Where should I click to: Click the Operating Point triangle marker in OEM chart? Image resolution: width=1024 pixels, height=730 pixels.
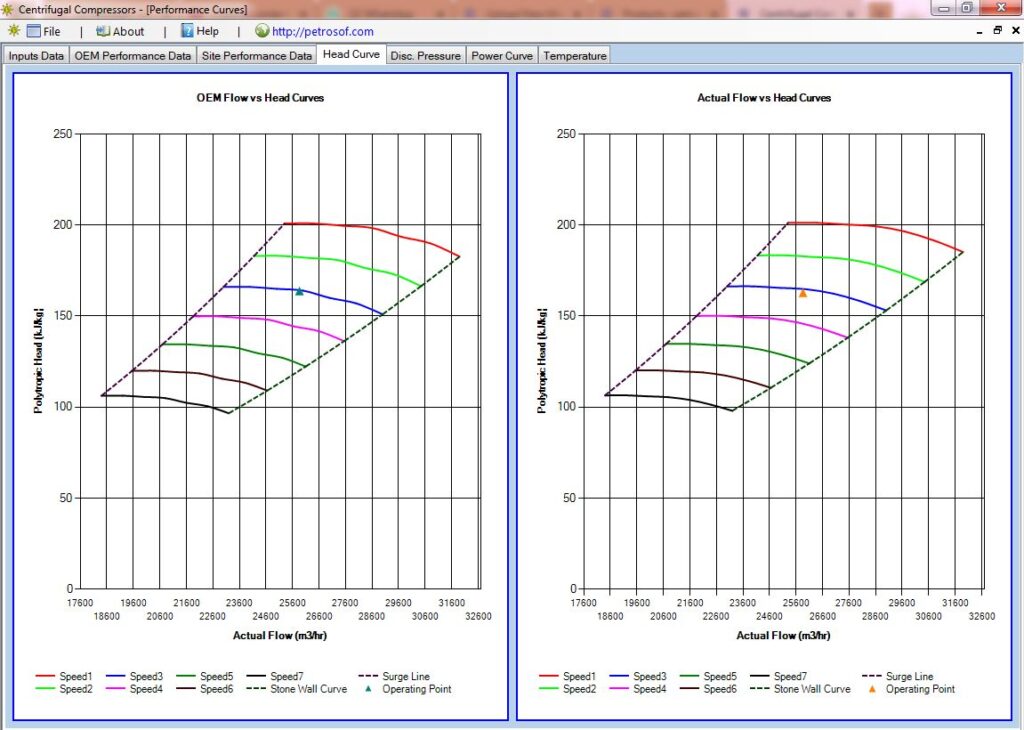(297, 291)
